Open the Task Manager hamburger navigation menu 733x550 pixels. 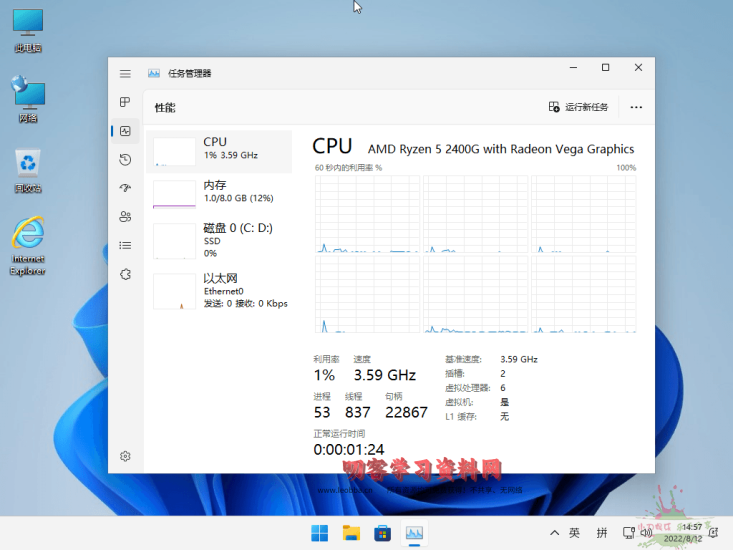125,74
